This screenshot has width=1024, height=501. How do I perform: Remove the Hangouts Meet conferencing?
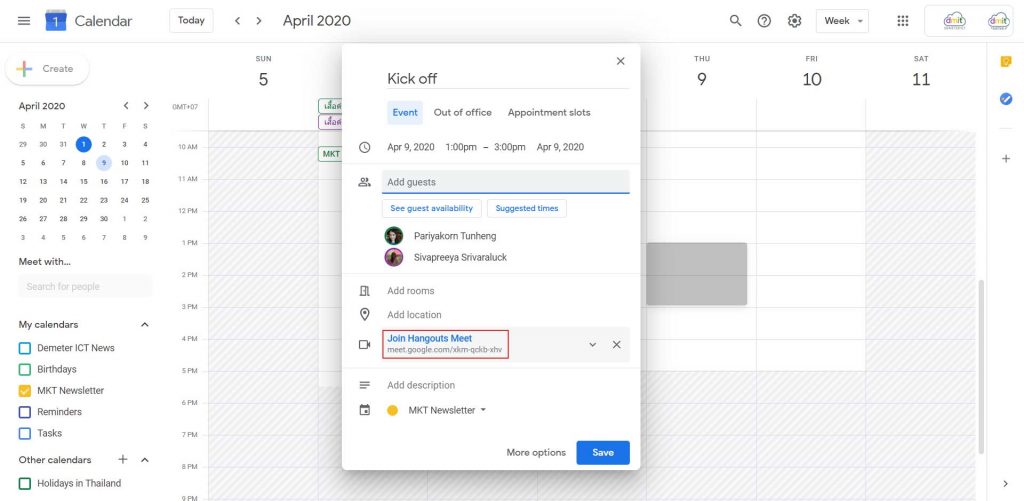point(616,344)
